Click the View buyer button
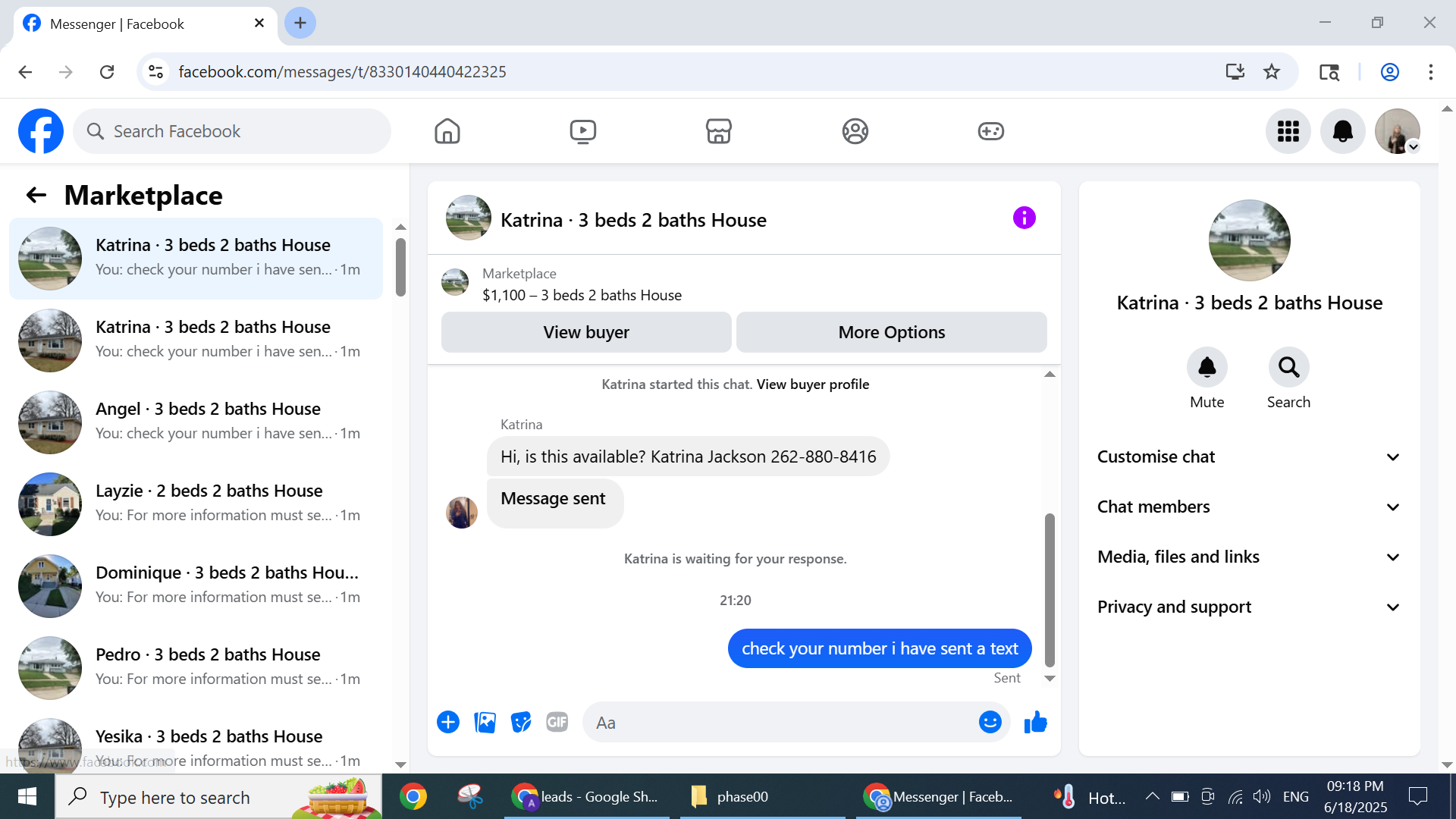 pyautogui.click(x=586, y=332)
